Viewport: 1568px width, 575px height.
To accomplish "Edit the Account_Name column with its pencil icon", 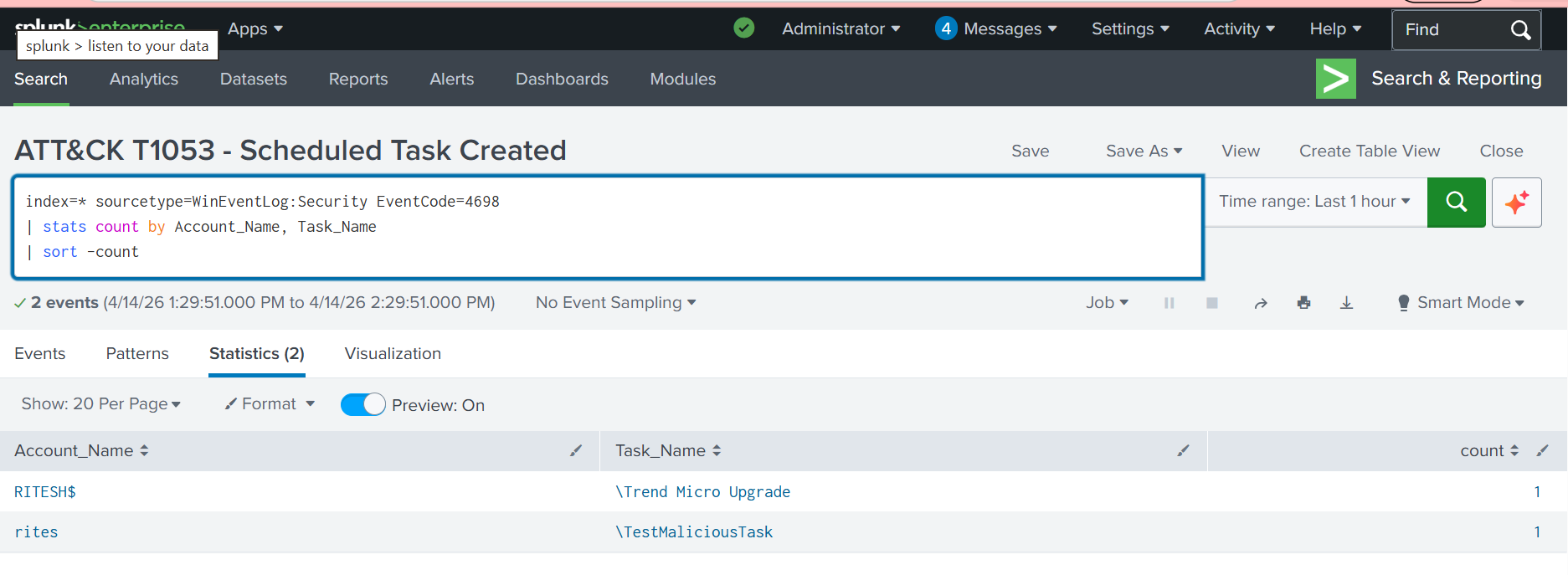I will (x=576, y=450).
